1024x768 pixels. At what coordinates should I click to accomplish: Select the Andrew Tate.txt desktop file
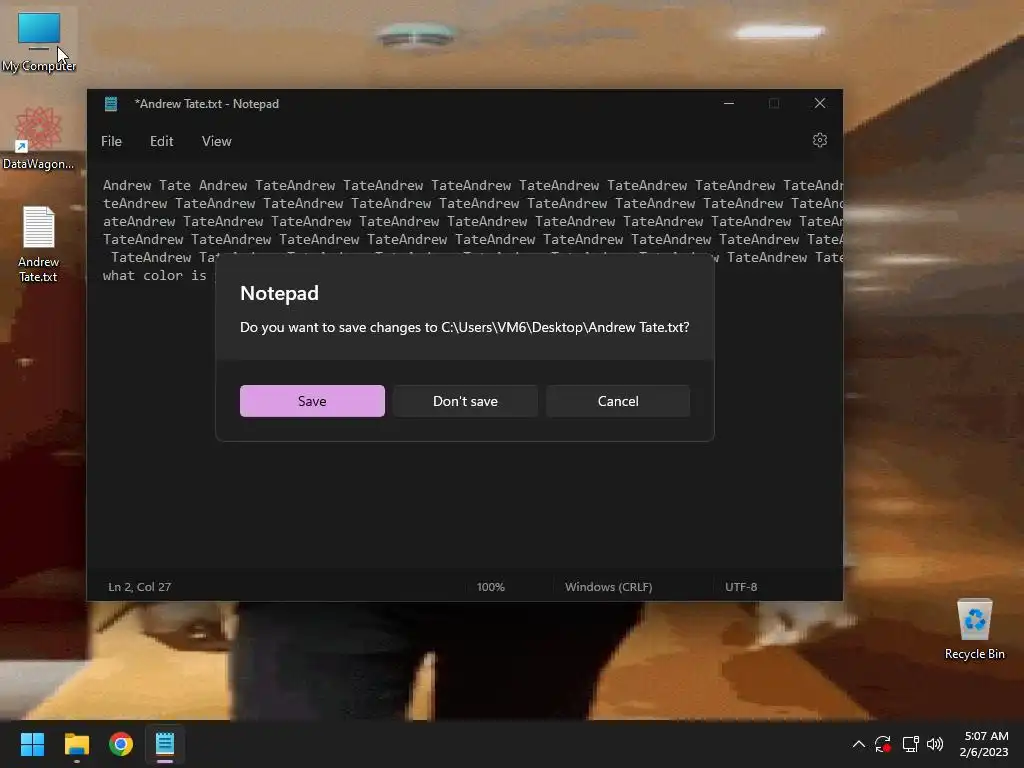click(x=39, y=244)
